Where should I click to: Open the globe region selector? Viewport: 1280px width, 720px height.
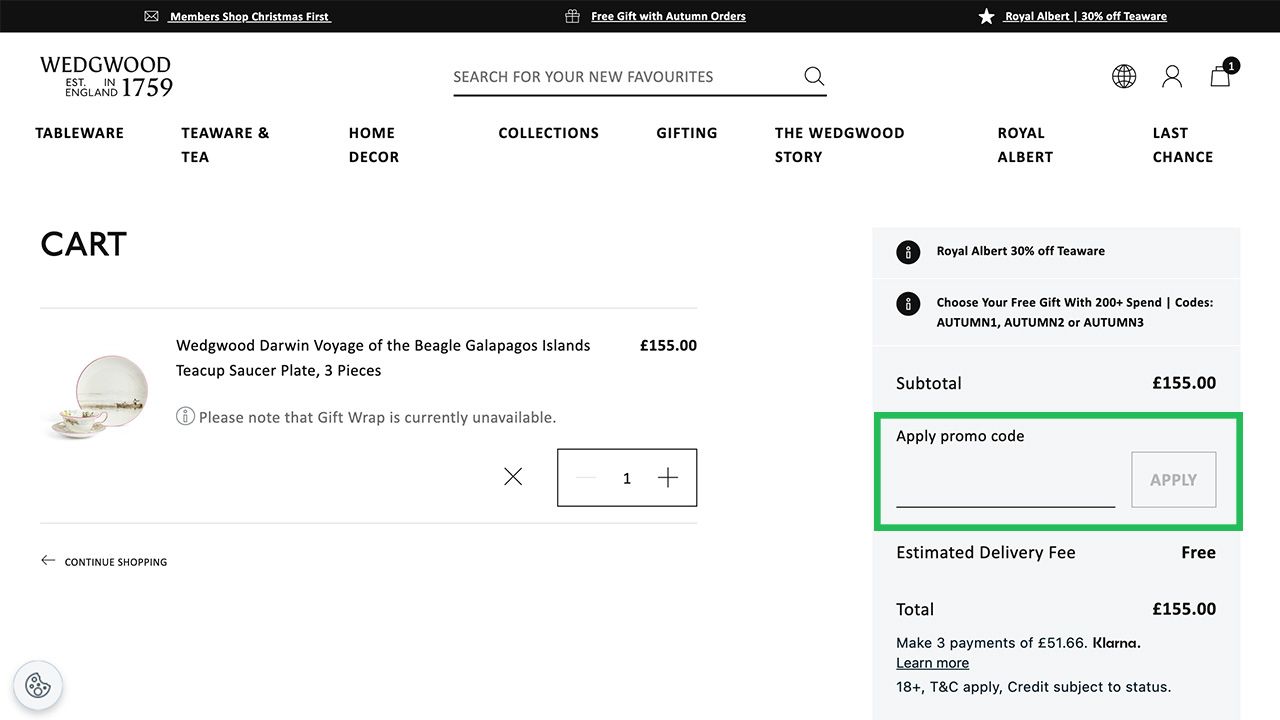click(x=1124, y=76)
